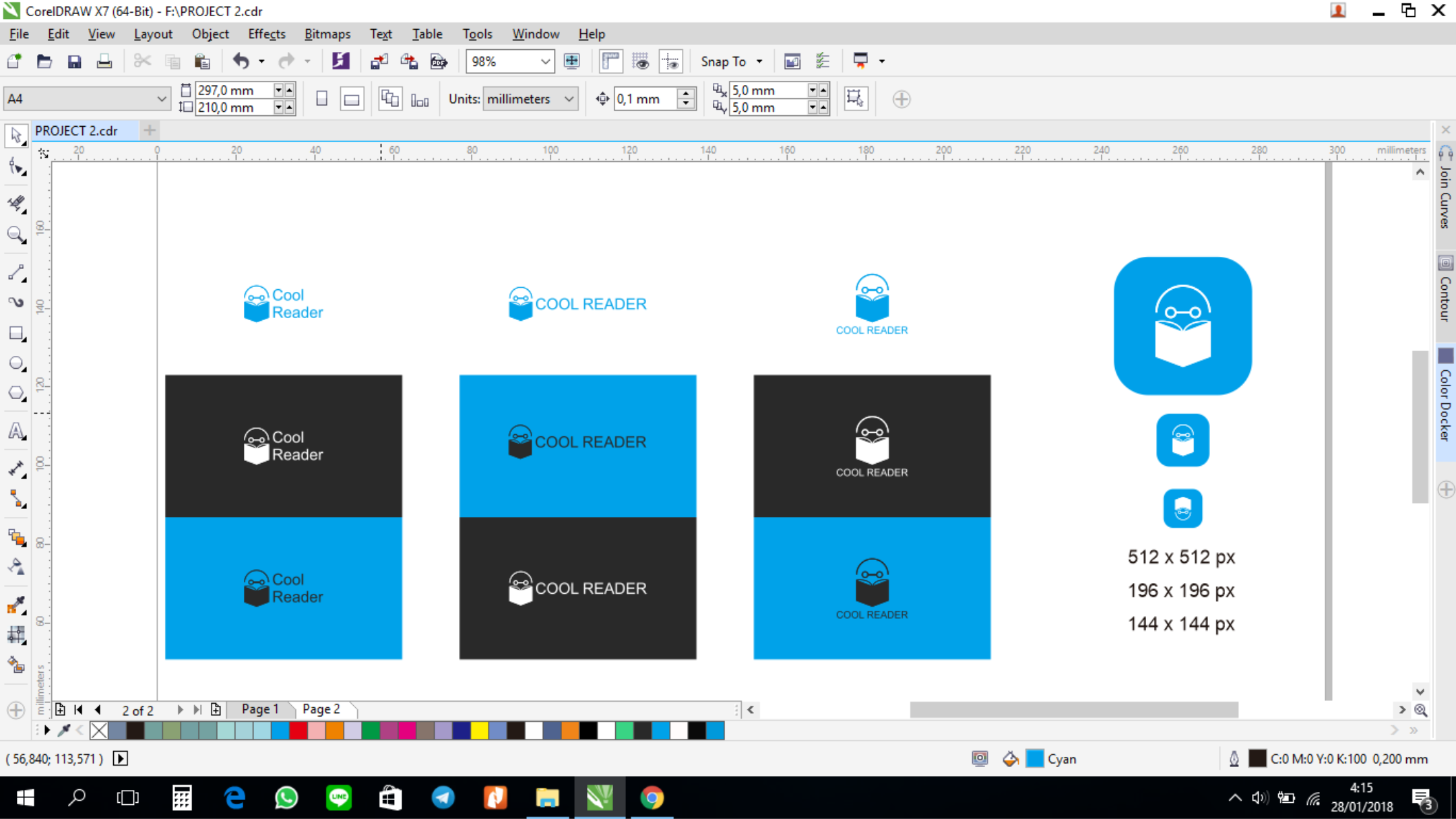Viewport: 1456px width, 819px height.
Task: Toggle full-screen preview button
Action: point(571,61)
